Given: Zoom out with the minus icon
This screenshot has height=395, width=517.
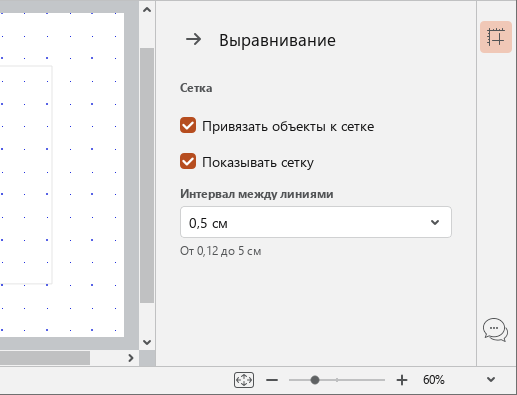Looking at the screenshot, I should (x=272, y=380).
